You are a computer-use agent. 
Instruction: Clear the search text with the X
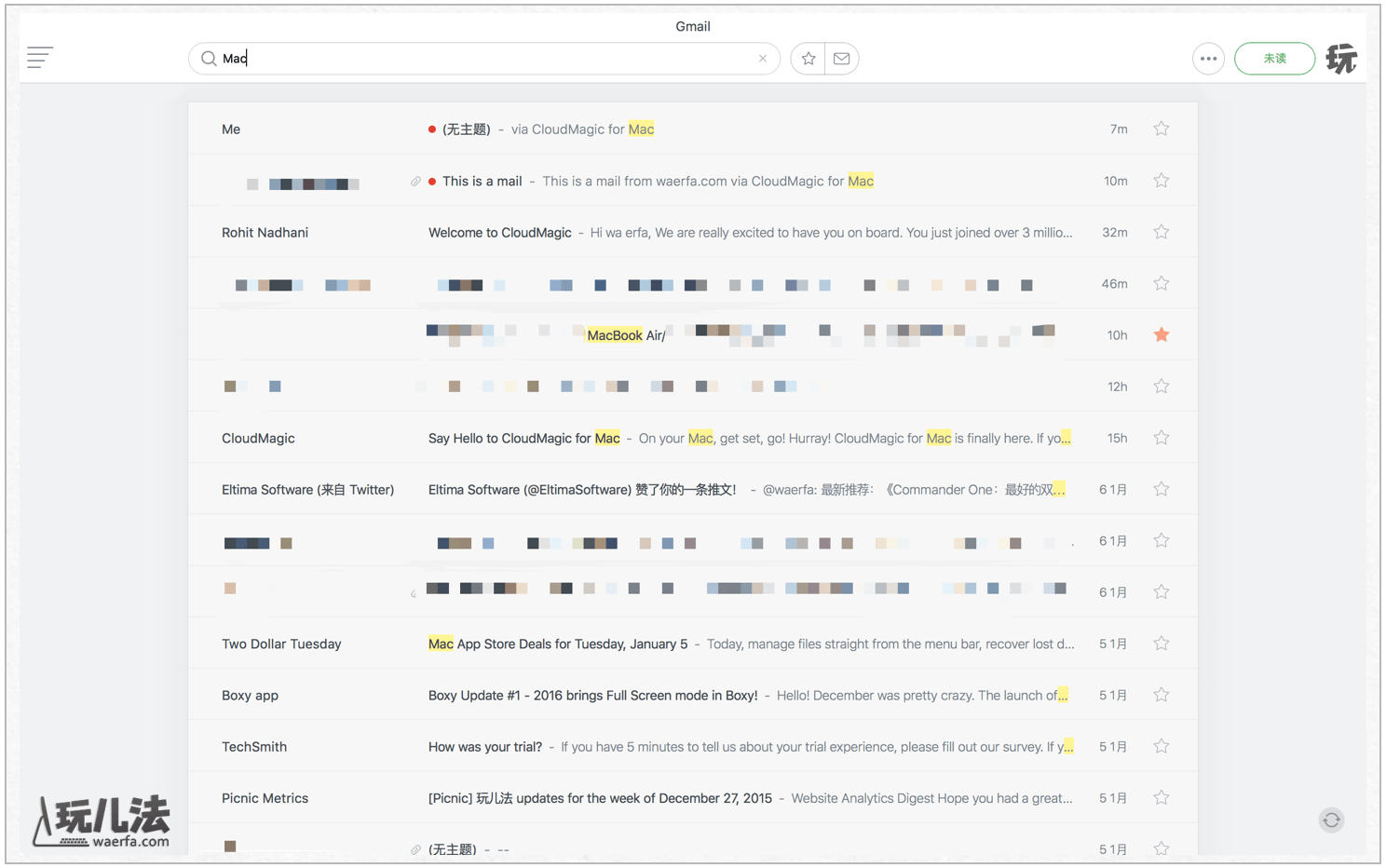763,59
